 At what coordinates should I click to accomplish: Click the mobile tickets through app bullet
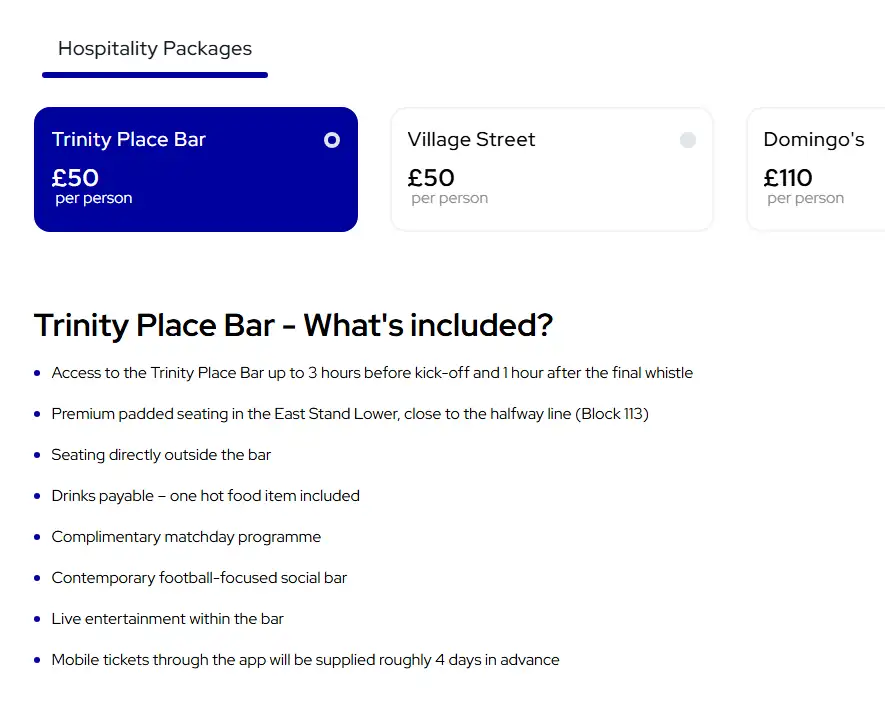pos(305,660)
